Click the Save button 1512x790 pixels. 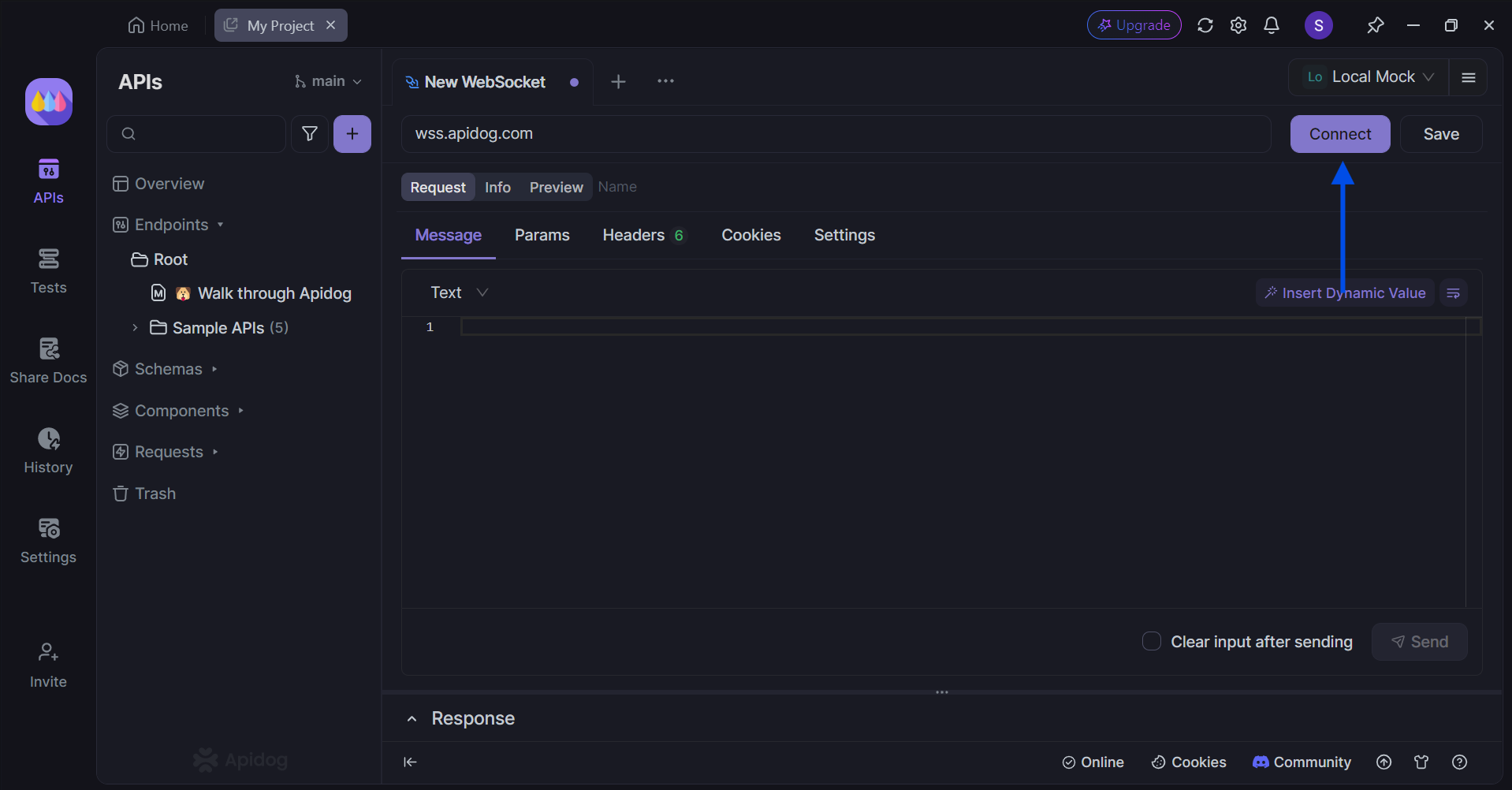pos(1441,134)
